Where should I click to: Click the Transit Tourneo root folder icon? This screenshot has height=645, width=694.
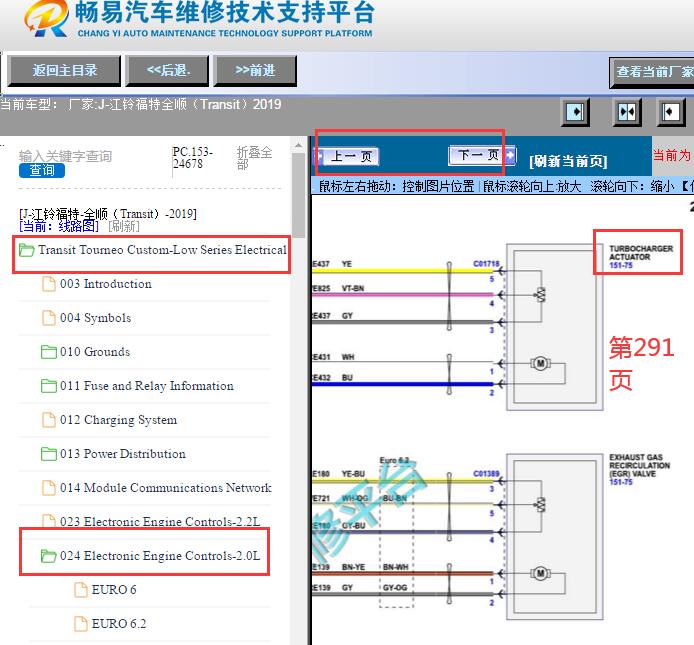point(27,250)
